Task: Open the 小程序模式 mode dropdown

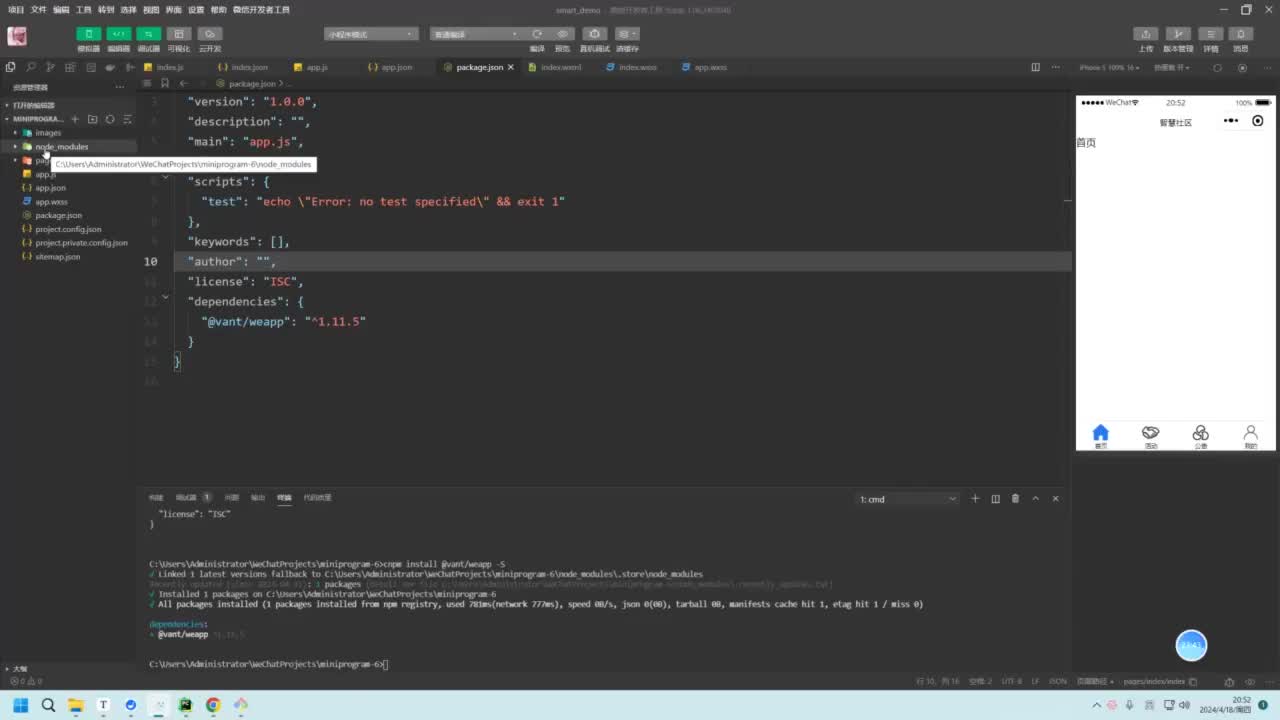Action: (370, 34)
